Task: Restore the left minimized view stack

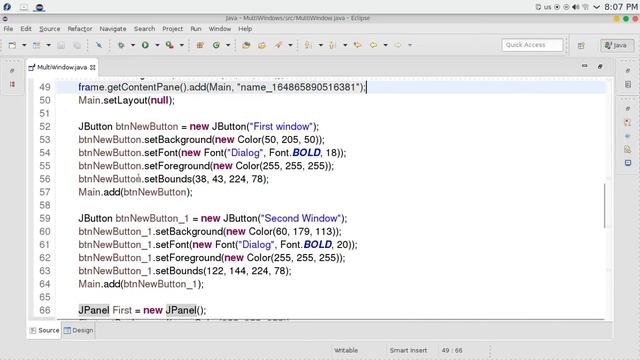Action: (x=12, y=71)
